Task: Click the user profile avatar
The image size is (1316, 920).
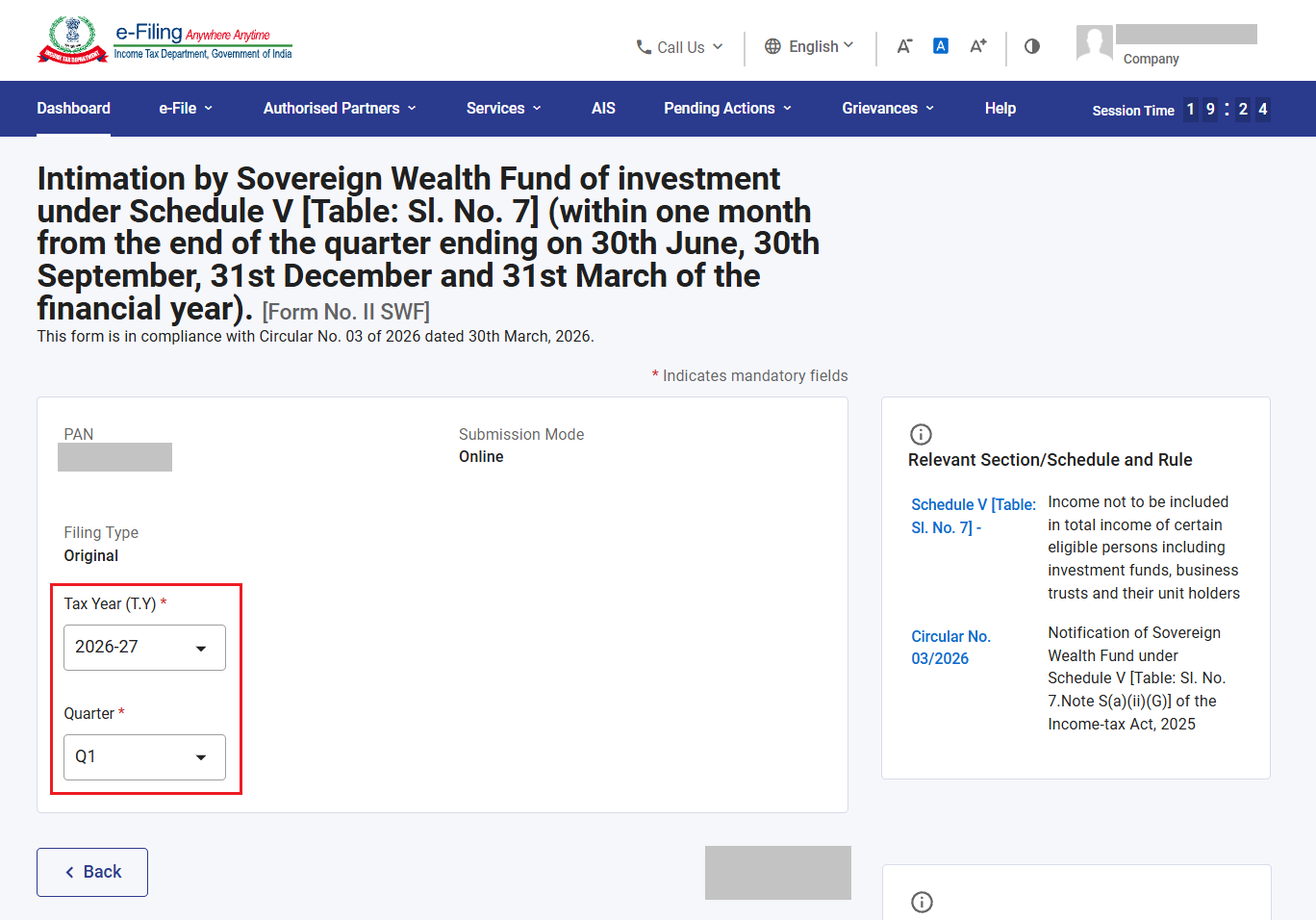Action: click(x=1095, y=43)
